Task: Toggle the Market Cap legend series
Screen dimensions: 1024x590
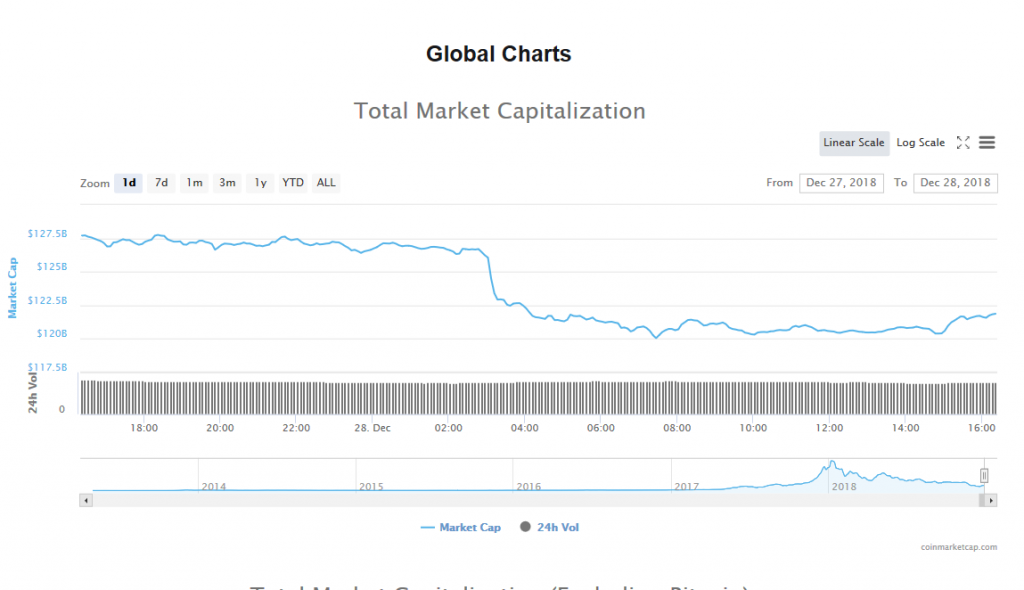Action: 461,527
